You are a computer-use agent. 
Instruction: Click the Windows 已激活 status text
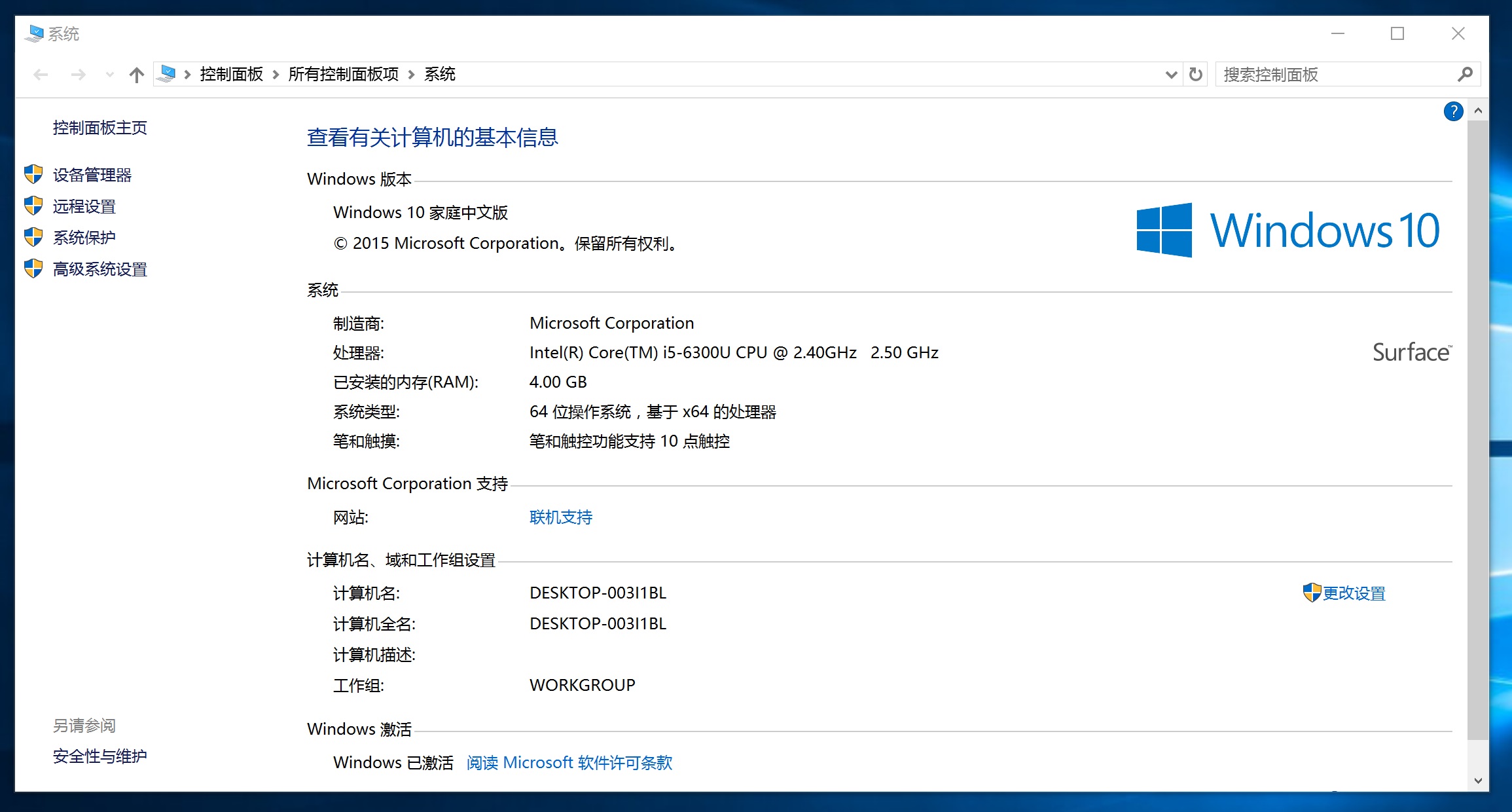coord(393,763)
